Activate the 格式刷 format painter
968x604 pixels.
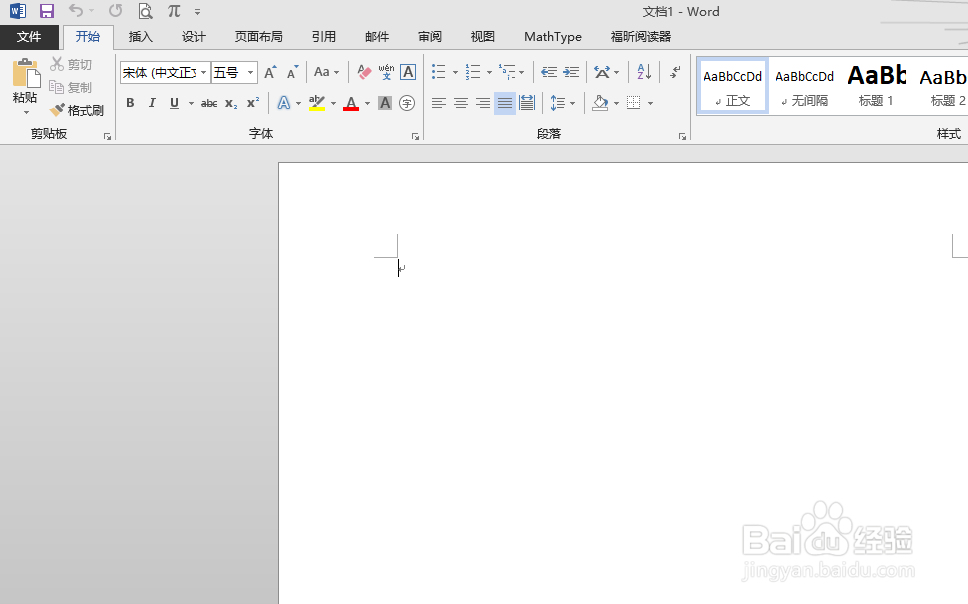(x=77, y=110)
